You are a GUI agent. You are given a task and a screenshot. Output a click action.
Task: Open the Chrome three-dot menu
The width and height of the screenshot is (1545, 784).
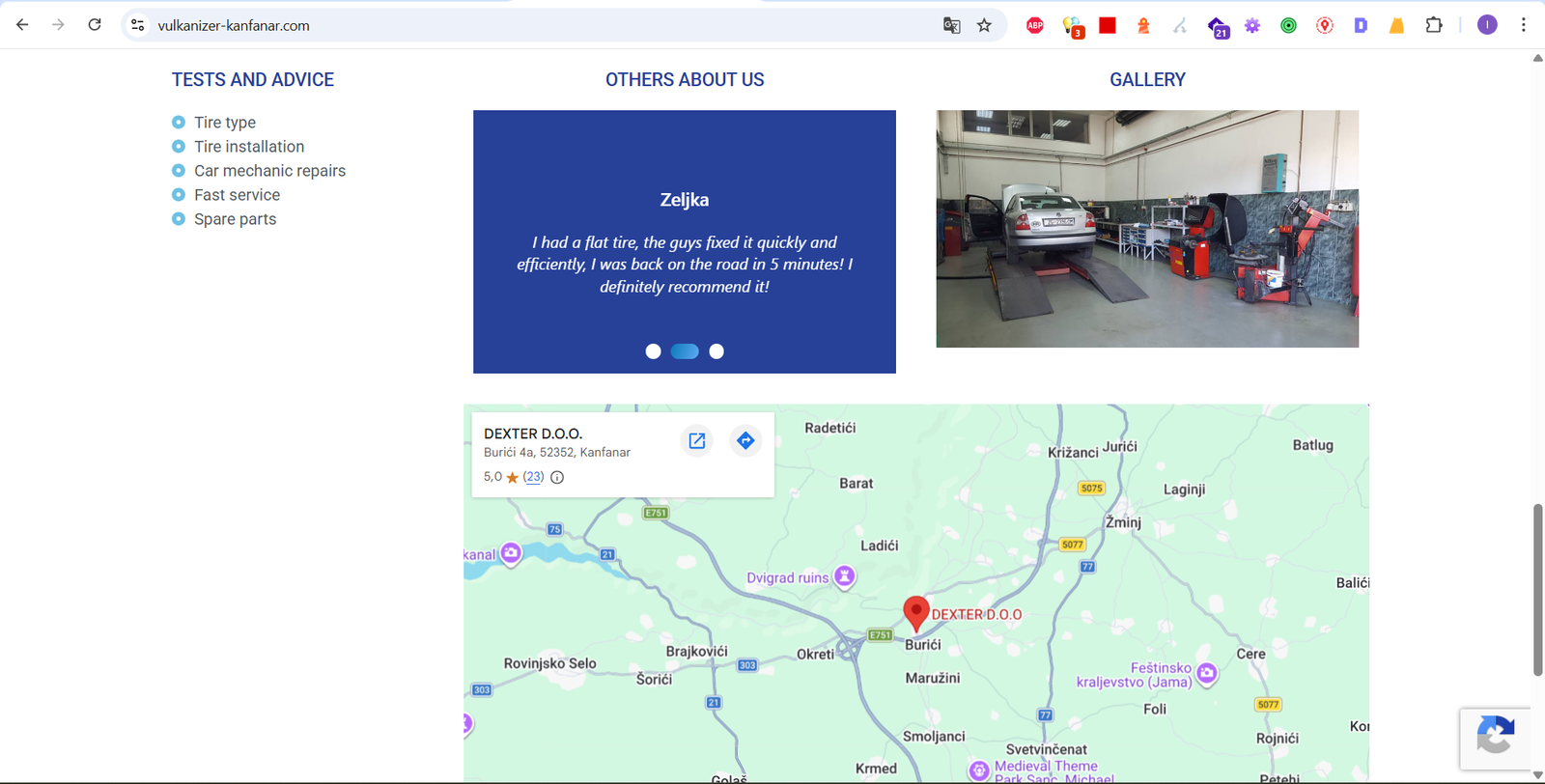point(1523,25)
